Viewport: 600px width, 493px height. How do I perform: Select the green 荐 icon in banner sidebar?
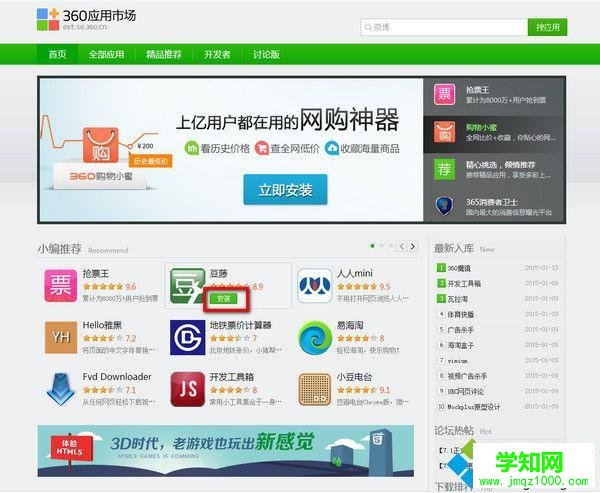(444, 169)
